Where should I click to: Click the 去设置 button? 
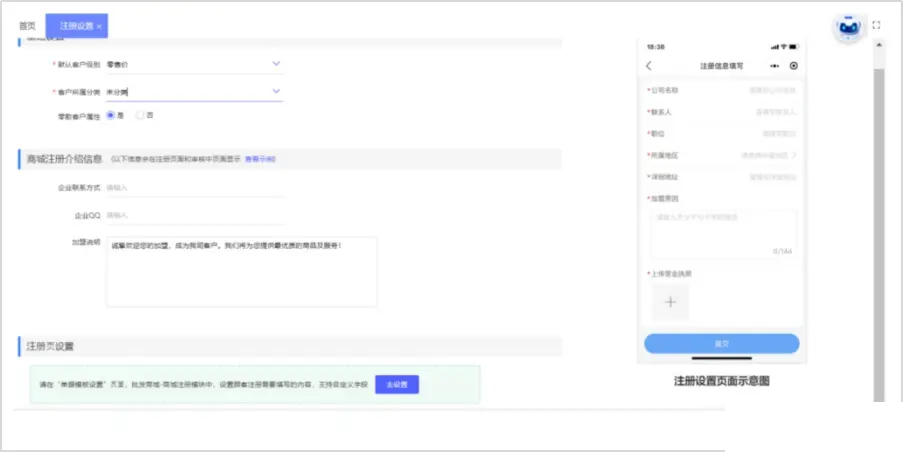pyautogui.click(x=397, y=384)
